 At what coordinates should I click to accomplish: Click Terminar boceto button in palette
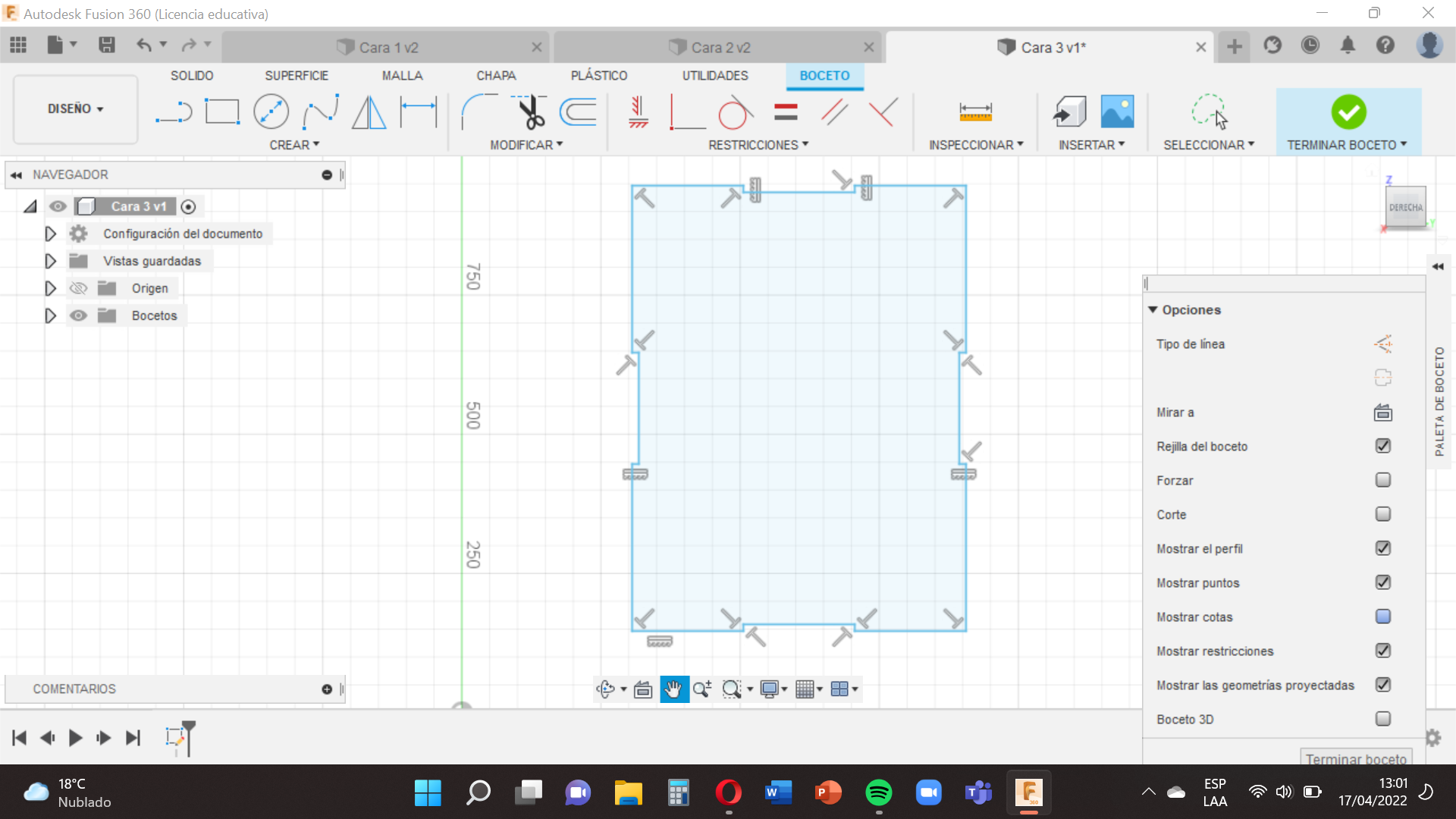coord(1356,758)
